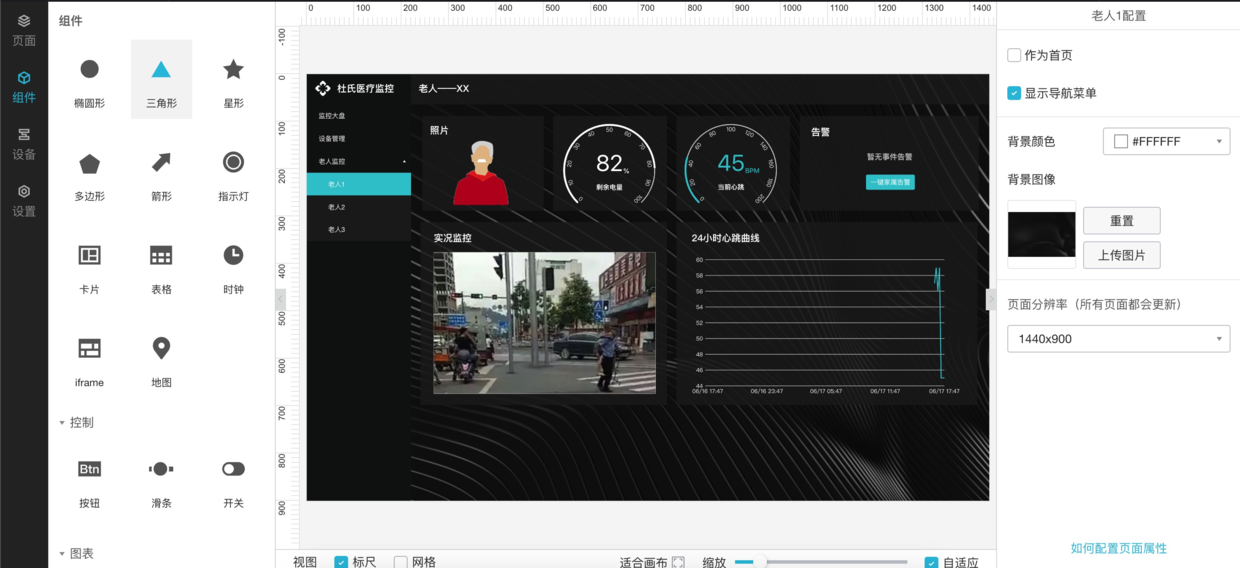The image size is (1240, 568).
Task: Open the 背景颜色 #FFFFFF color dropdown
Action: 1166,141
